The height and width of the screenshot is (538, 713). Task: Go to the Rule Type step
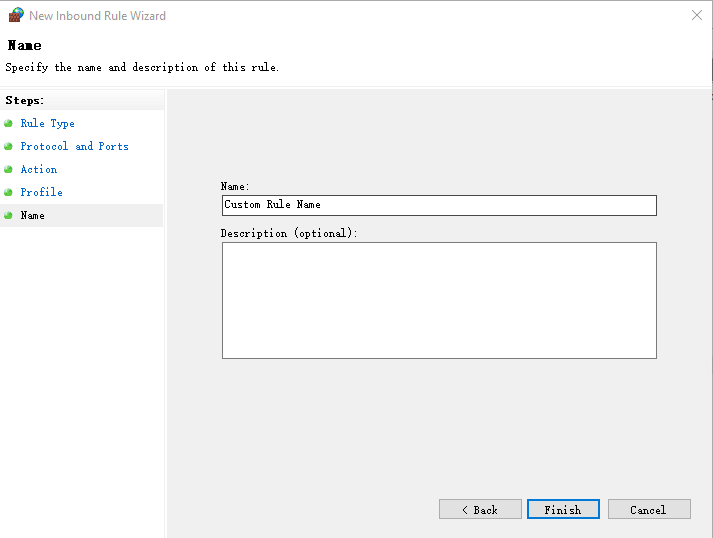click(x=47, y=124)
